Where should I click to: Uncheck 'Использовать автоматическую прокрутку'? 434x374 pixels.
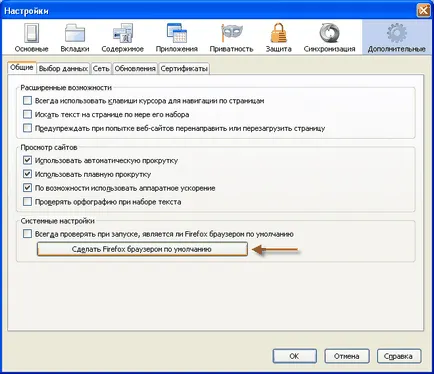27,160
